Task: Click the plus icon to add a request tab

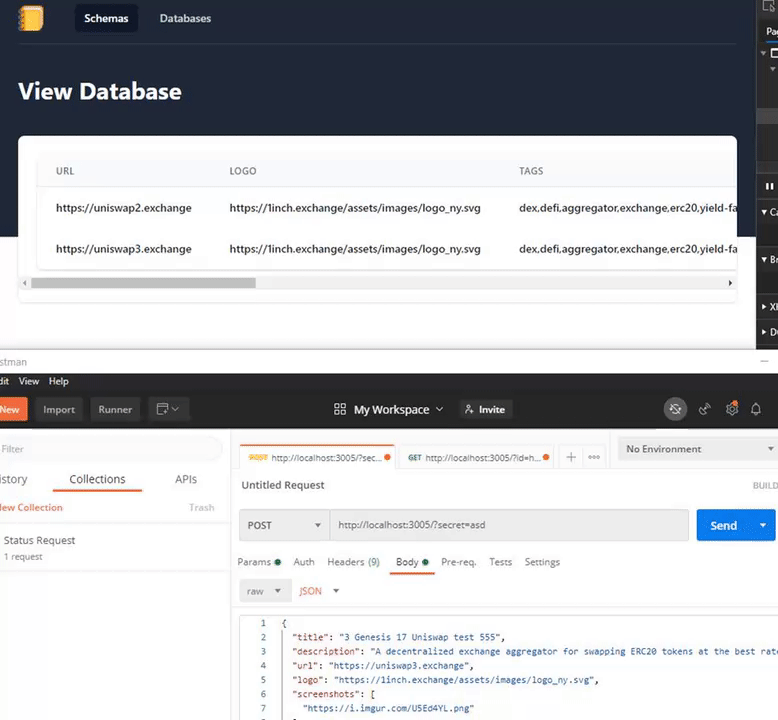Action: pyautogui.click(x=571, y=457)
